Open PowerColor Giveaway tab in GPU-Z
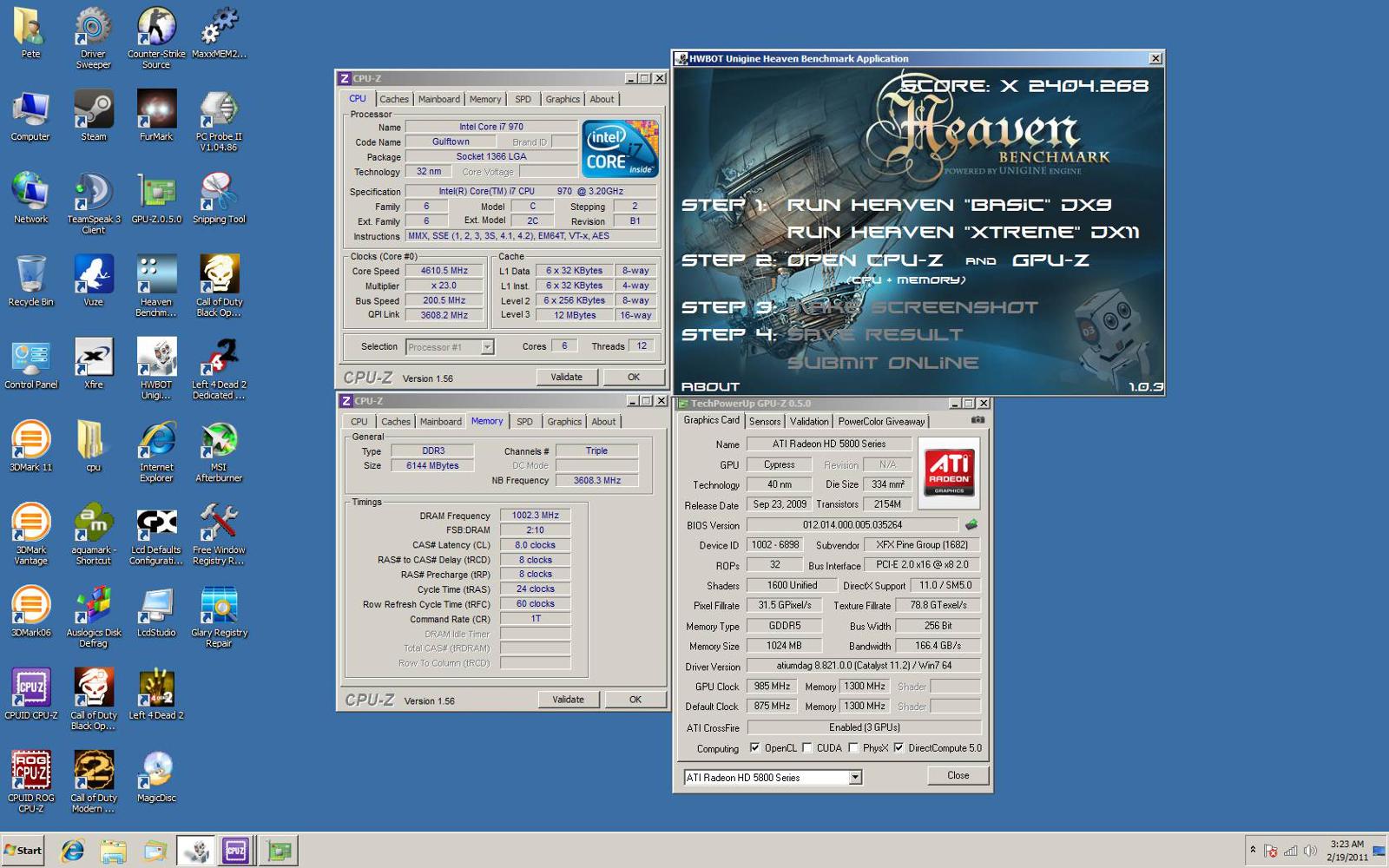The height and width of the screenshot is (868, 1389). pos(881,421)
